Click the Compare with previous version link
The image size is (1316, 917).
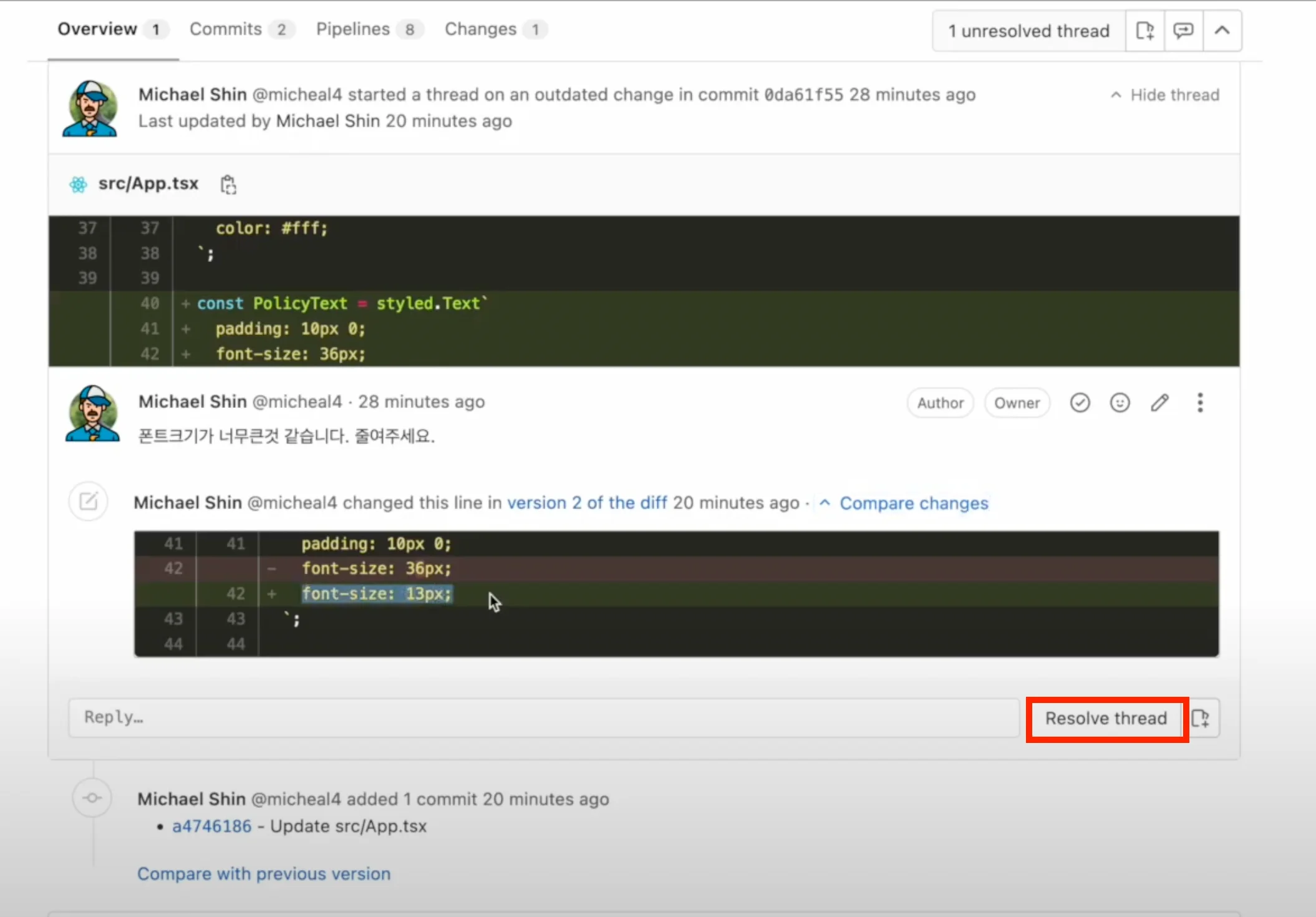[264, 873]
